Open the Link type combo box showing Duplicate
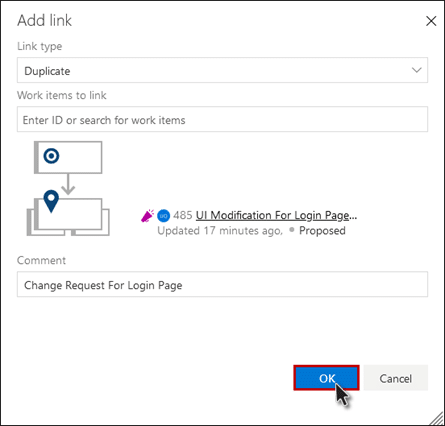The height and width of the screenshot is (426, 445). [222, 70]
